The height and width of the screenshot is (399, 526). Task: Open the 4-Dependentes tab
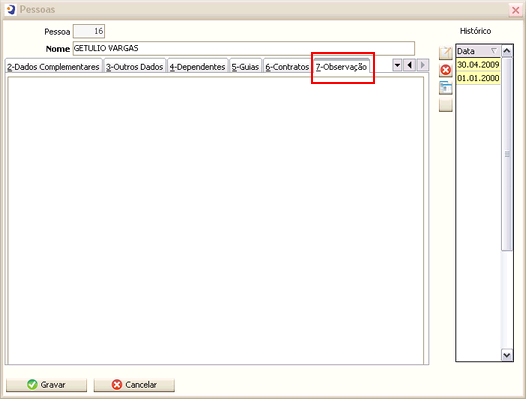point(198,66)
